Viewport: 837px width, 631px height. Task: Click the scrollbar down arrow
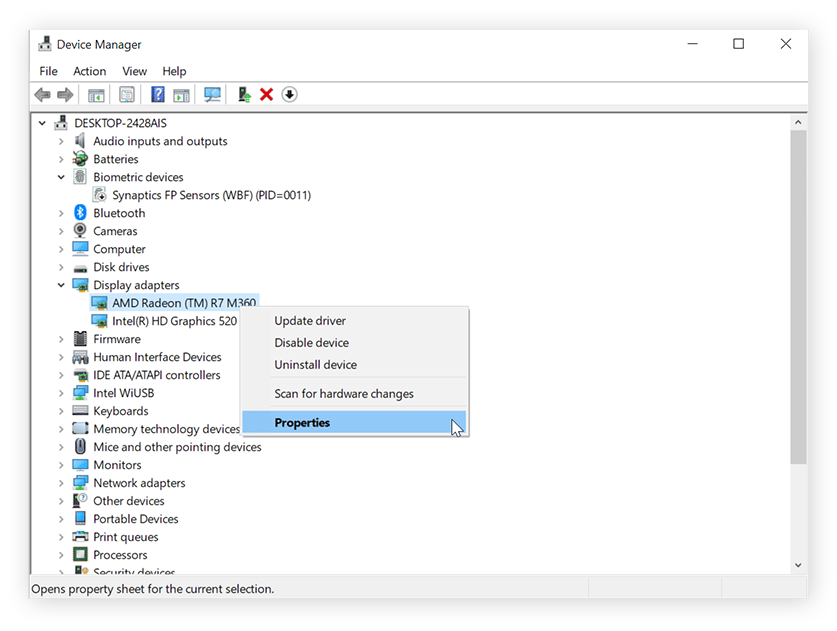(x=798, y=565)
